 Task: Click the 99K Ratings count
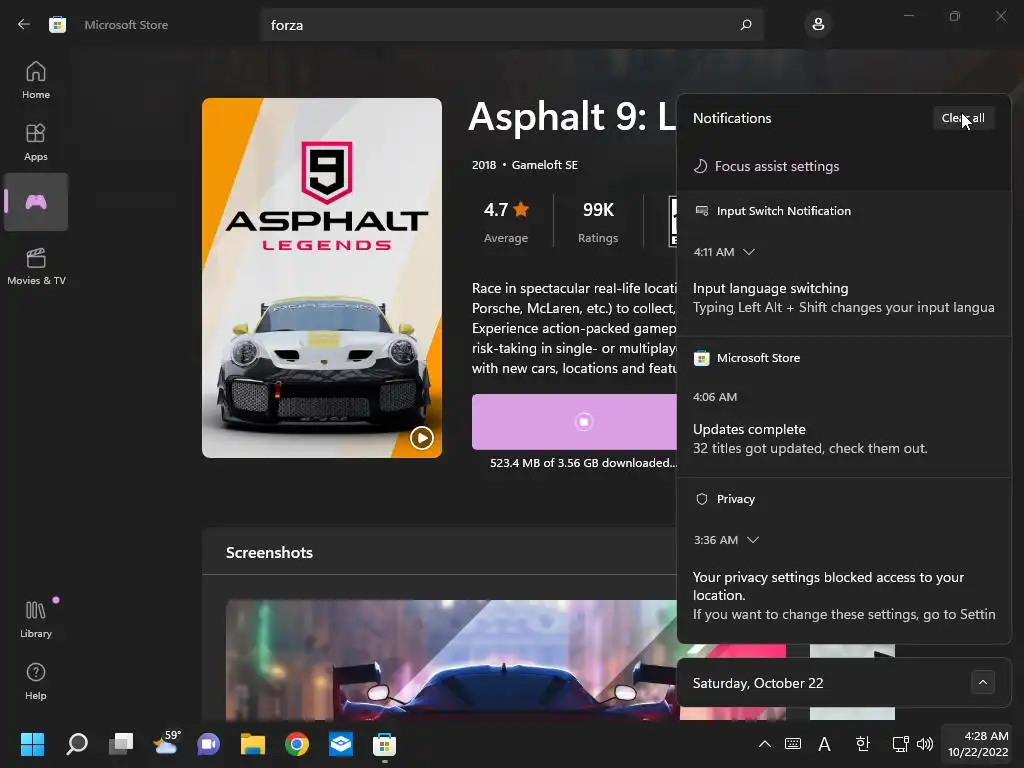[598, 222]
